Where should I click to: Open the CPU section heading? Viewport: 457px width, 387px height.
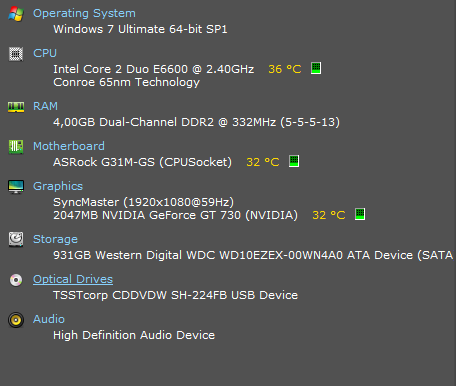pos(45,53)
